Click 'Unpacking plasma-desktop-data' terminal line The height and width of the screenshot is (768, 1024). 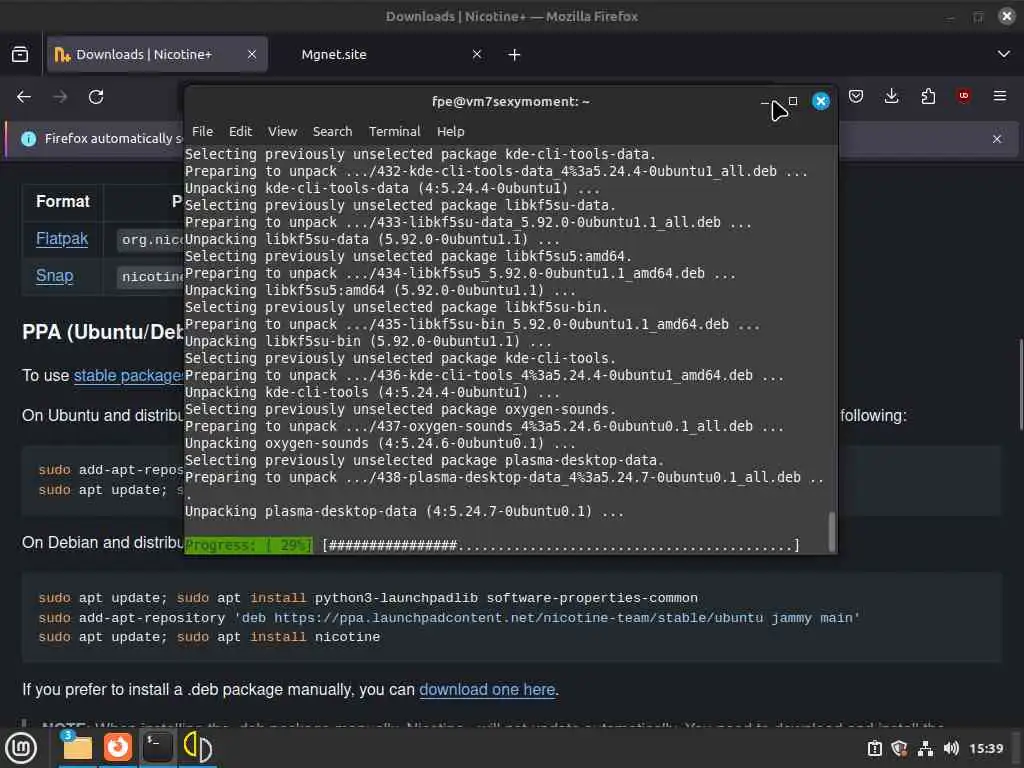coord(404,511)
